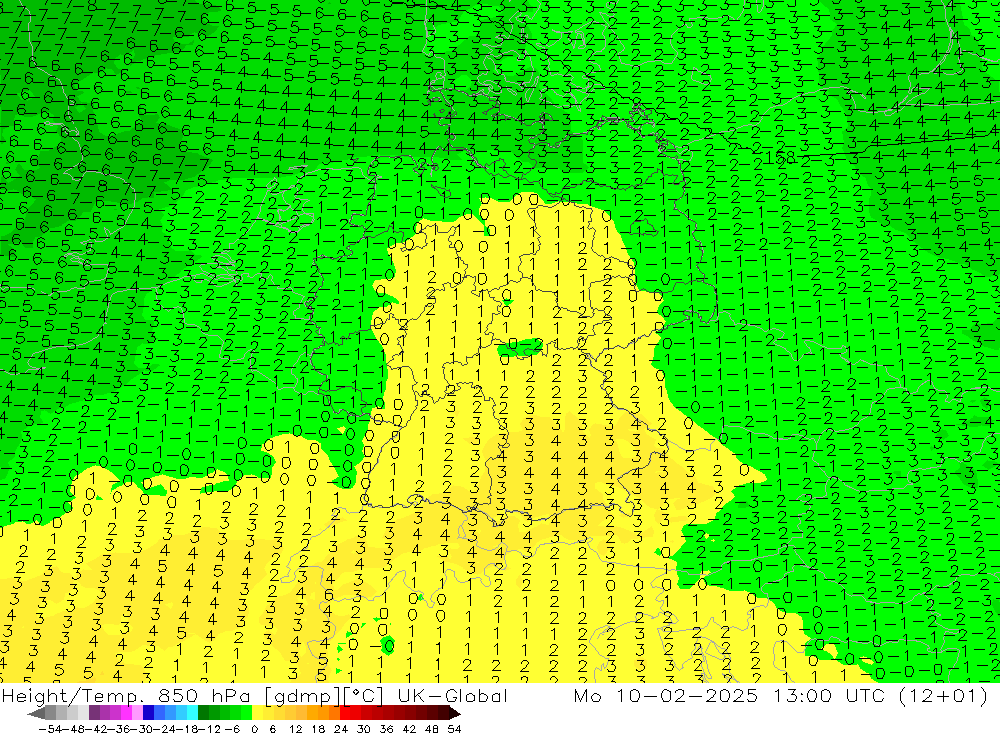Click the "-54" legend scale value
The image size is (1000, 733).
tap(50, 729)
